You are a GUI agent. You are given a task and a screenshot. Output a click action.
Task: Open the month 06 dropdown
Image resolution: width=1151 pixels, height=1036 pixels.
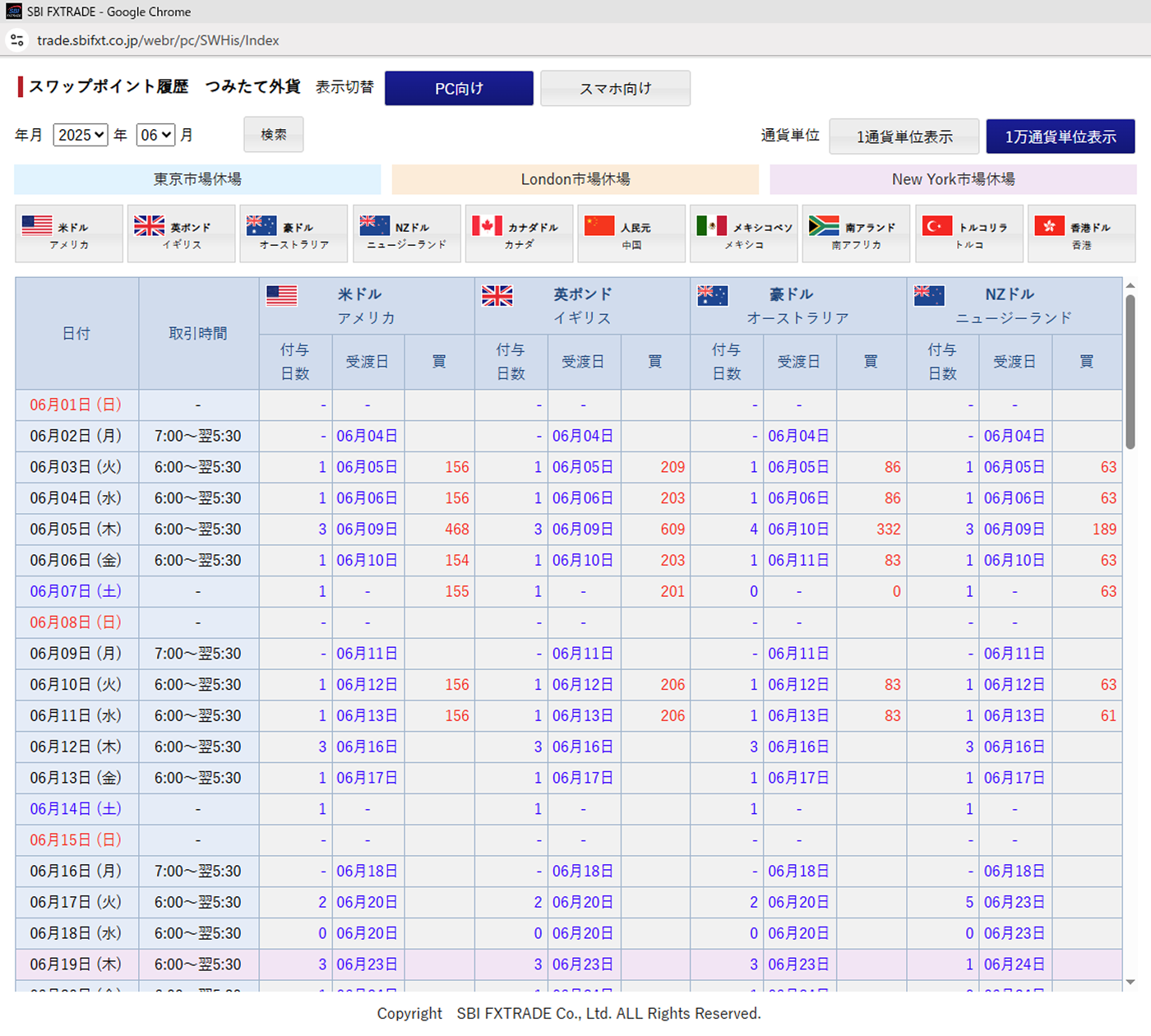click(x=155, y=135)
